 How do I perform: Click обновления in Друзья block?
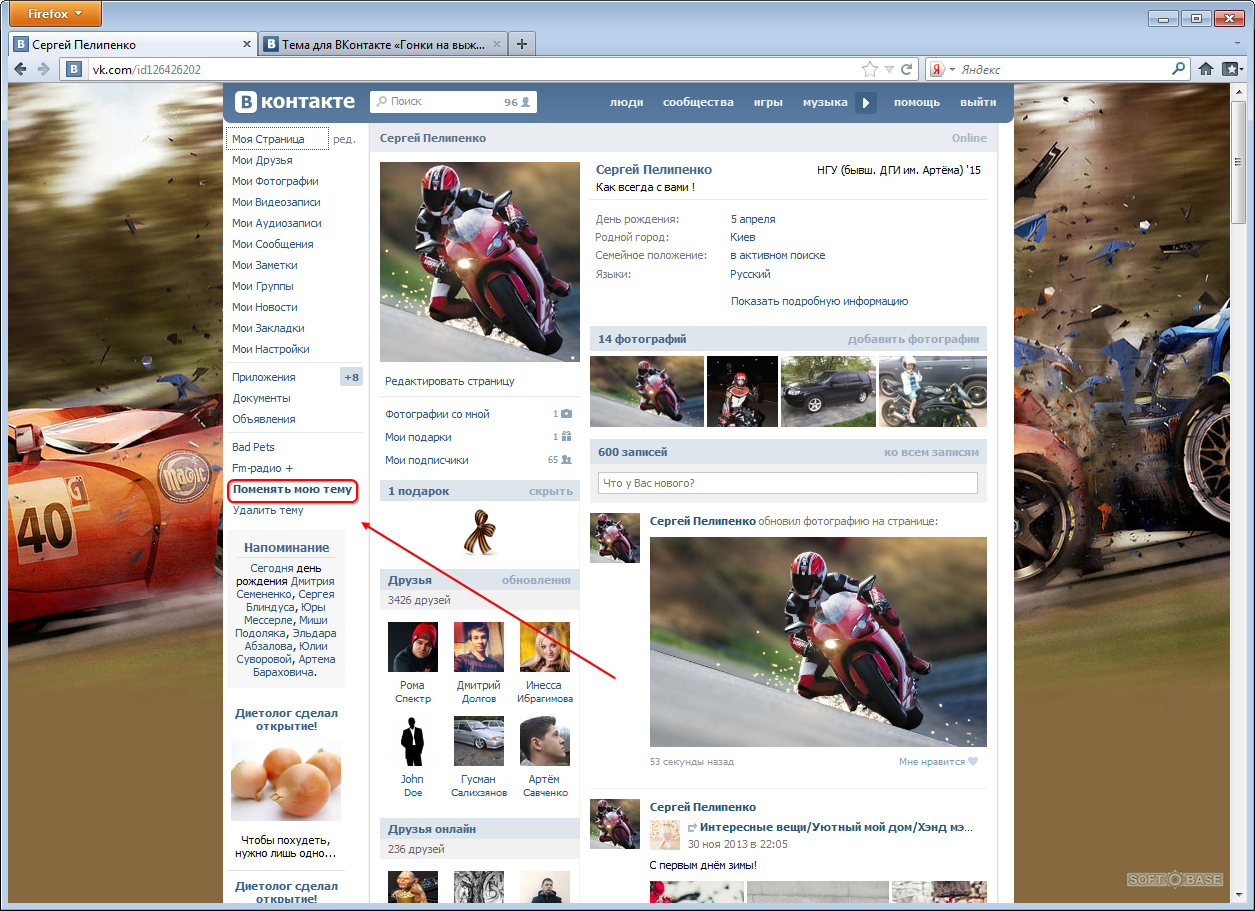[536, 580]
